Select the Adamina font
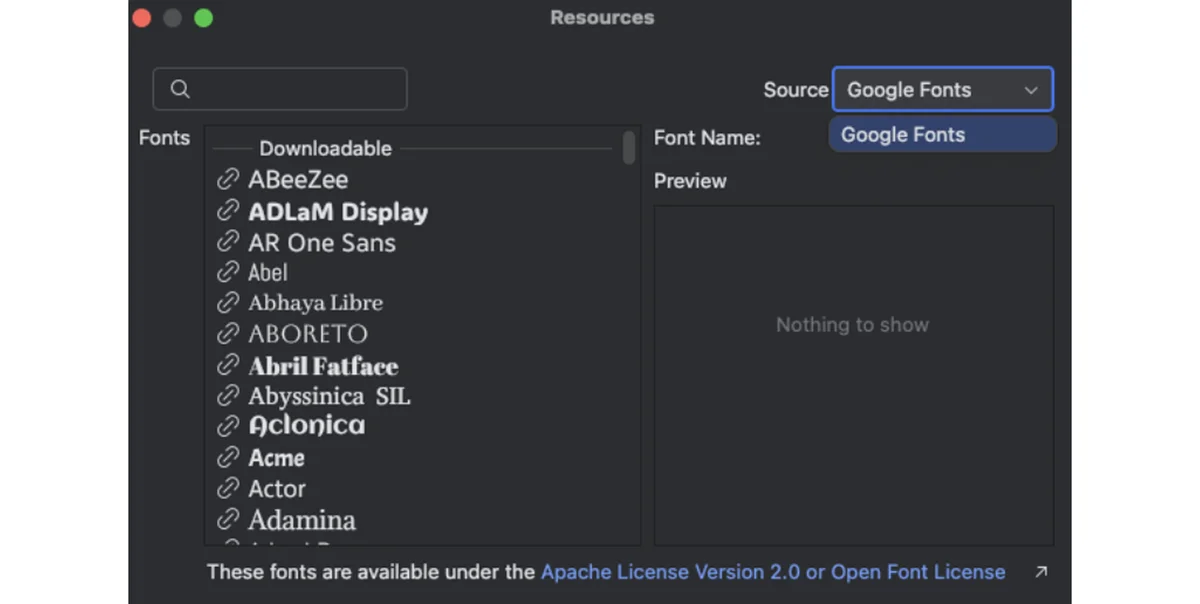1200x604 pixels. click(x=302, y=520)
